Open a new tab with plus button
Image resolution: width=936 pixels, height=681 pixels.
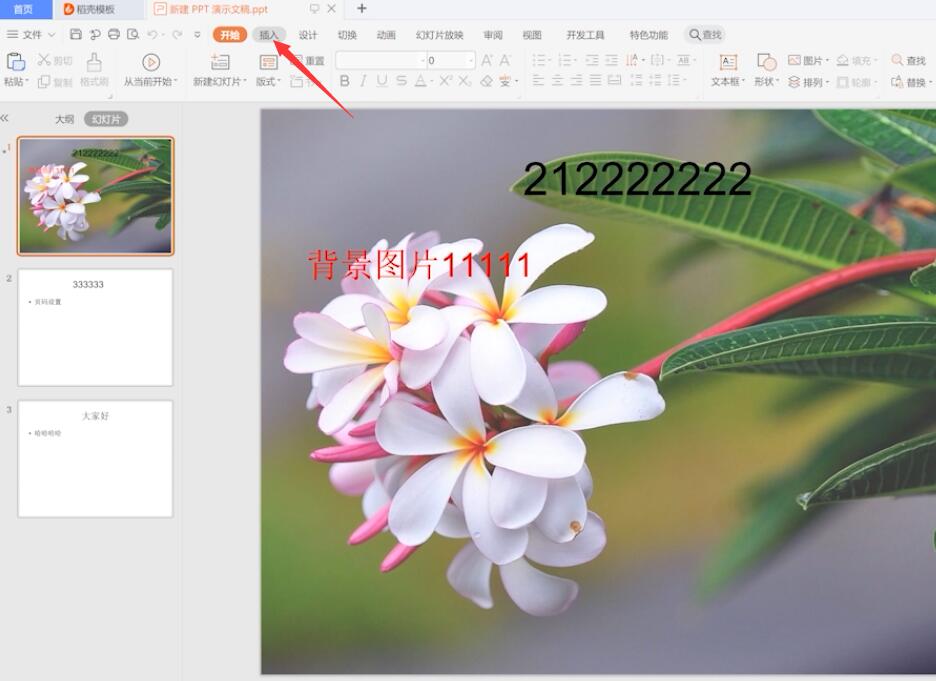coord(362,8)
